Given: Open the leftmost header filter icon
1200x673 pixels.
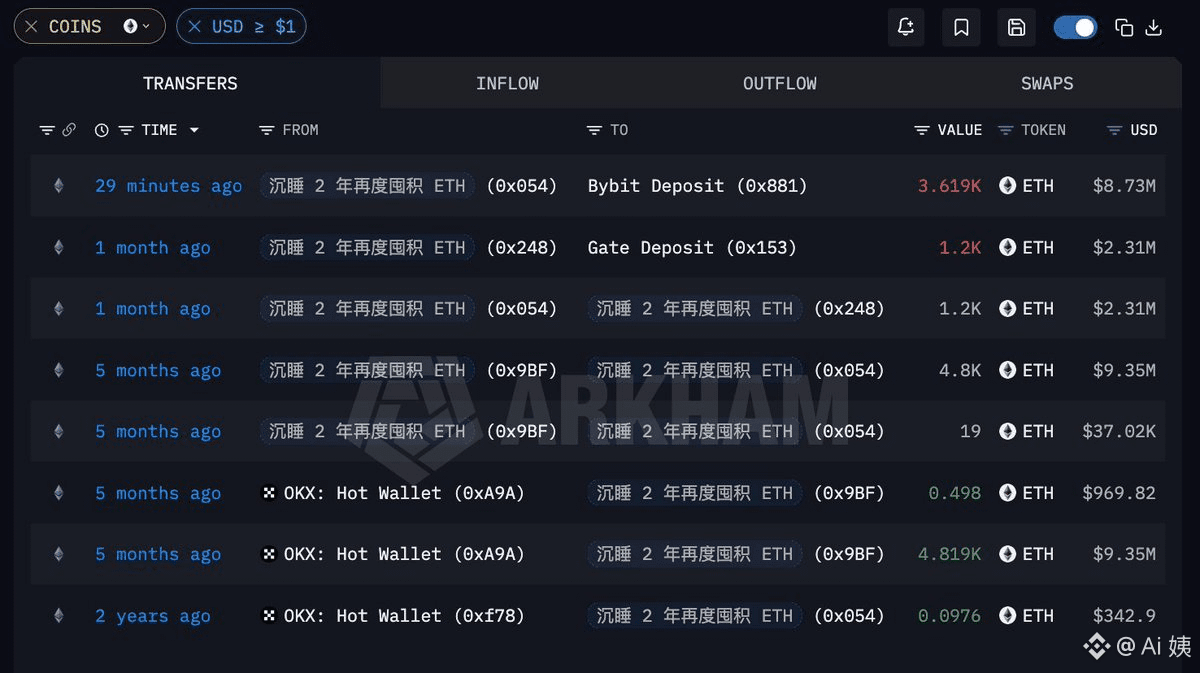Looking at the screenshot, I should (x=46, y=130).
